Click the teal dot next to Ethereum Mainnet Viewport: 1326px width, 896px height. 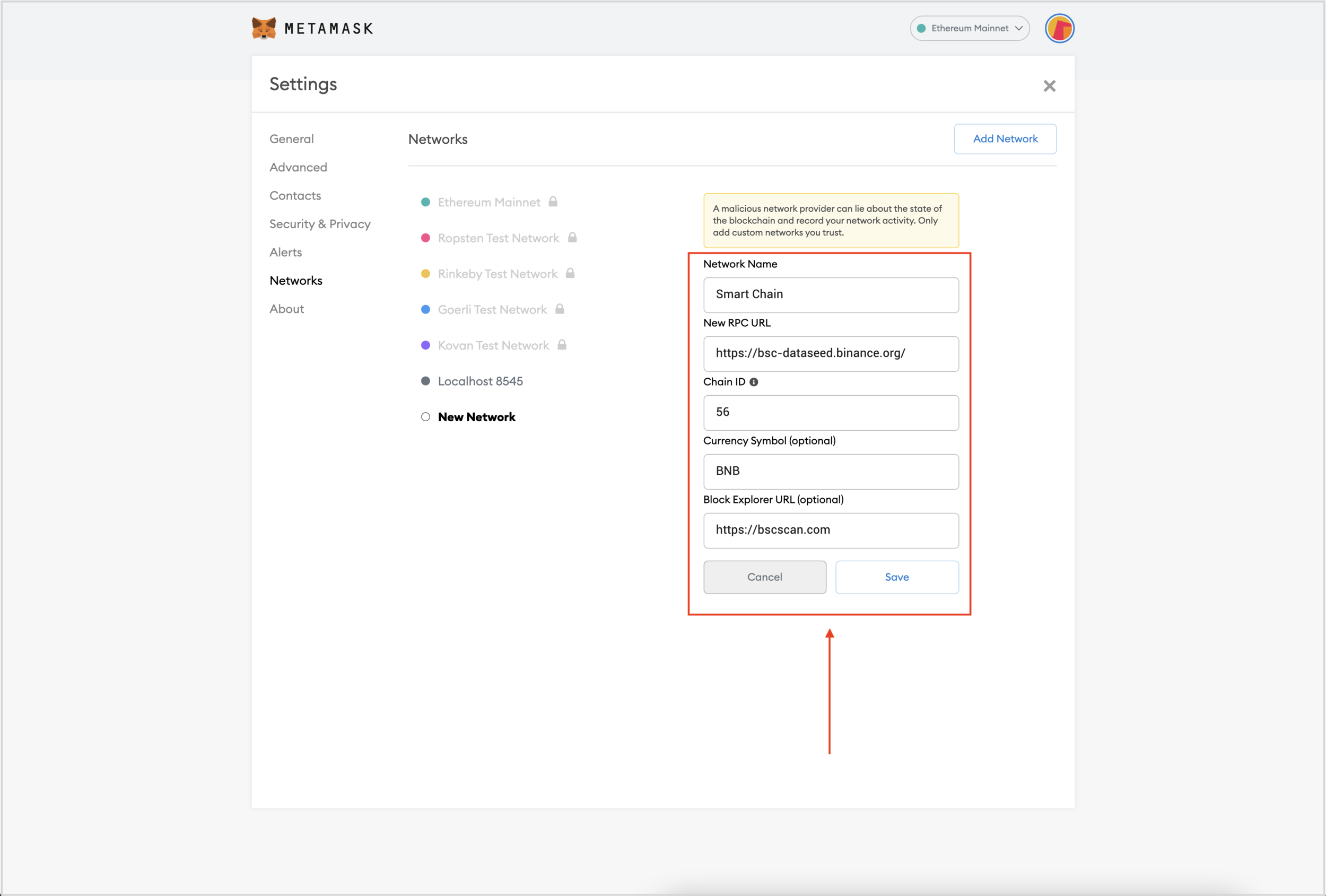coord(425,202)
